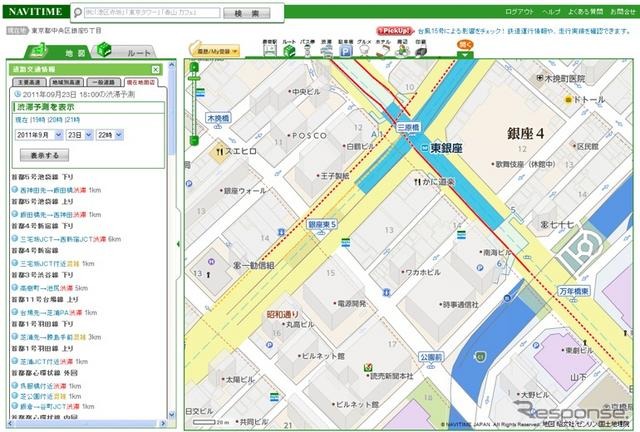Click the お問合せ contact link
The width and height of the screenshot is (640, 432).
(x=623, y=12)
